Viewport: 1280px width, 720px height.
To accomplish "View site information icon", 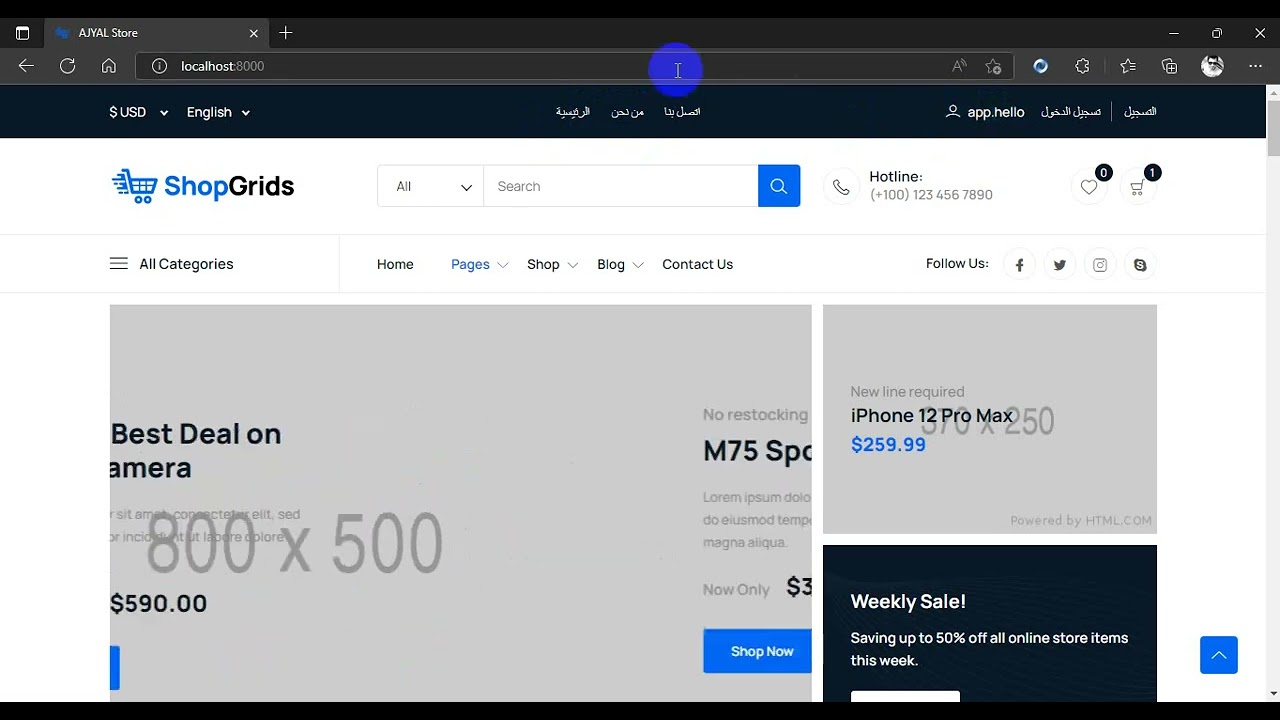I will pyautogui.click(x=159, y=66).
